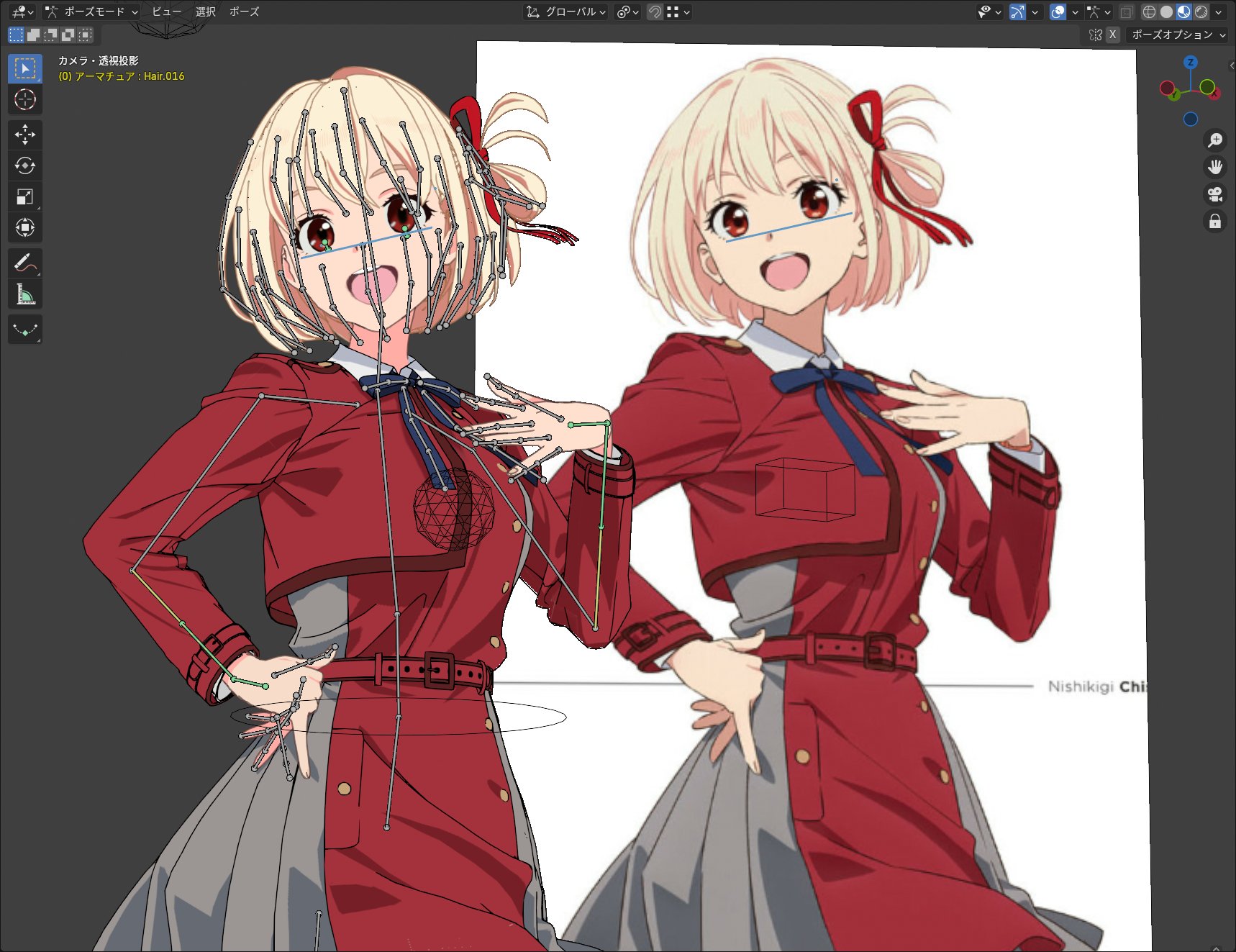Click the zoom view button

[x=1215, y=140]
